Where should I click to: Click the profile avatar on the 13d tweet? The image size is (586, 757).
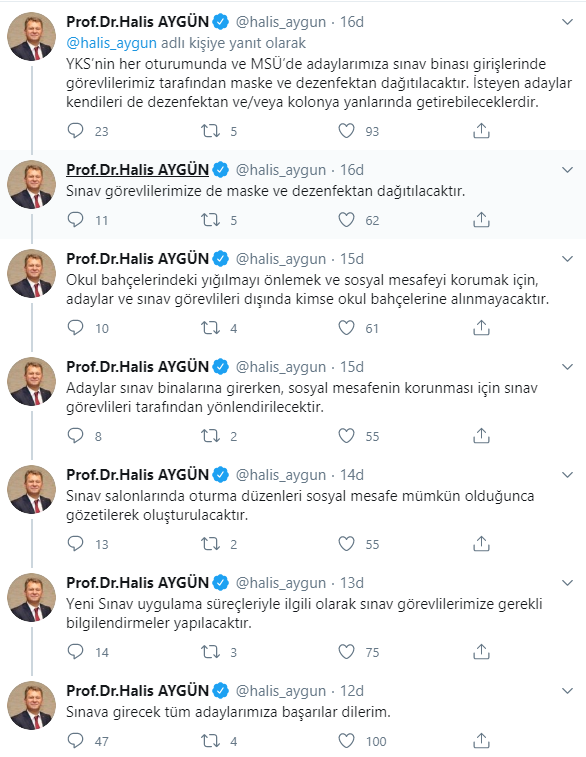[x=32, y=597]
